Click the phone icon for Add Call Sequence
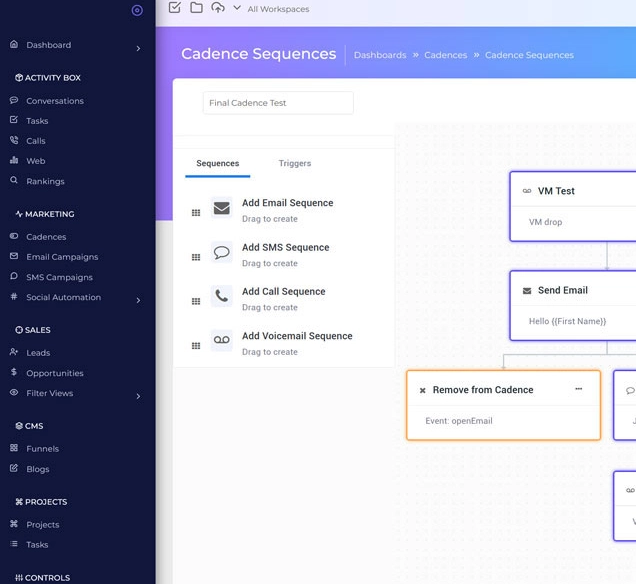This screenshot has width=636, height=584. coord(222,297)
